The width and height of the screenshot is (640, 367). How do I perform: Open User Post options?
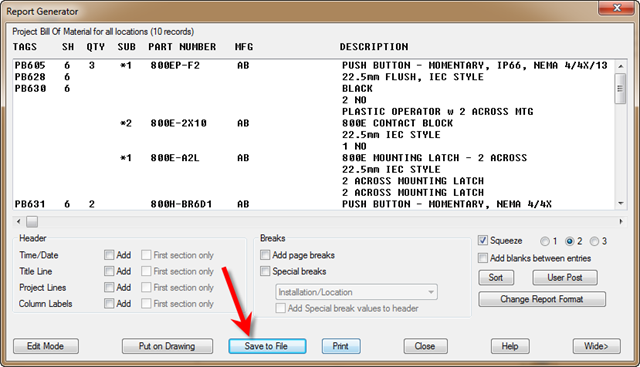[x=565, y=278]
